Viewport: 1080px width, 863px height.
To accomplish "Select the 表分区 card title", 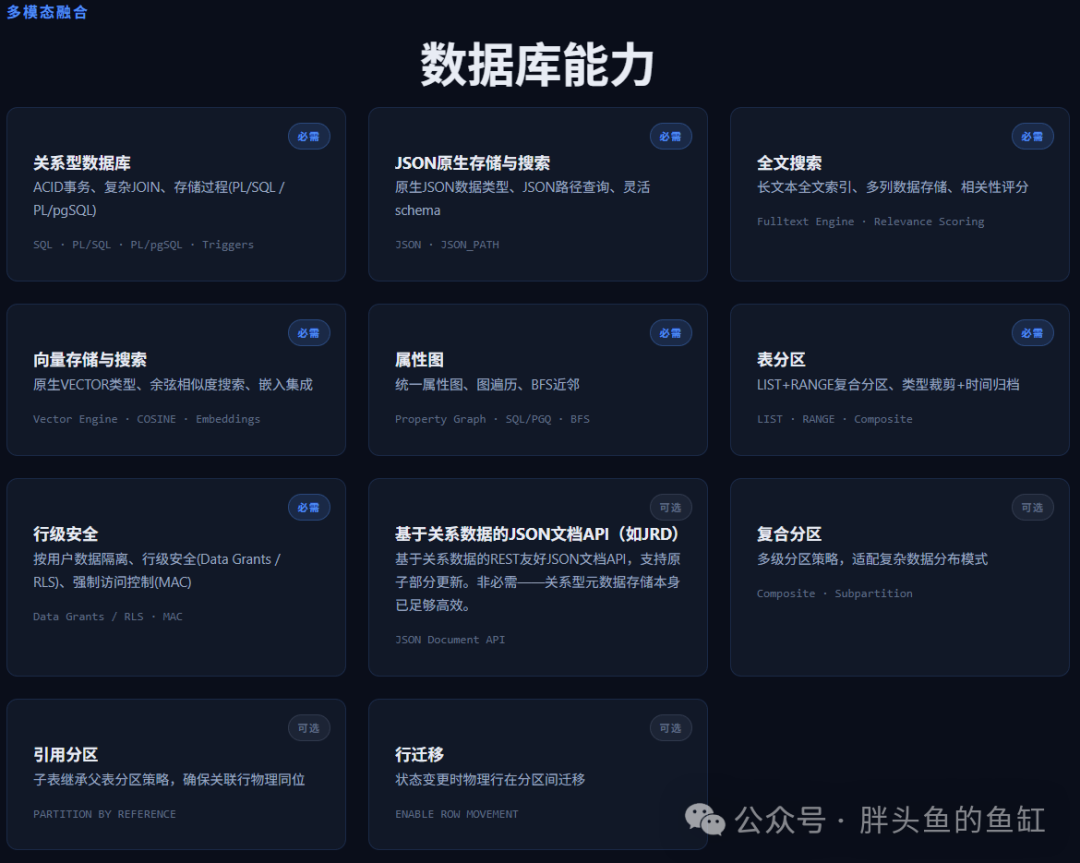I will [x=781, y=360].
